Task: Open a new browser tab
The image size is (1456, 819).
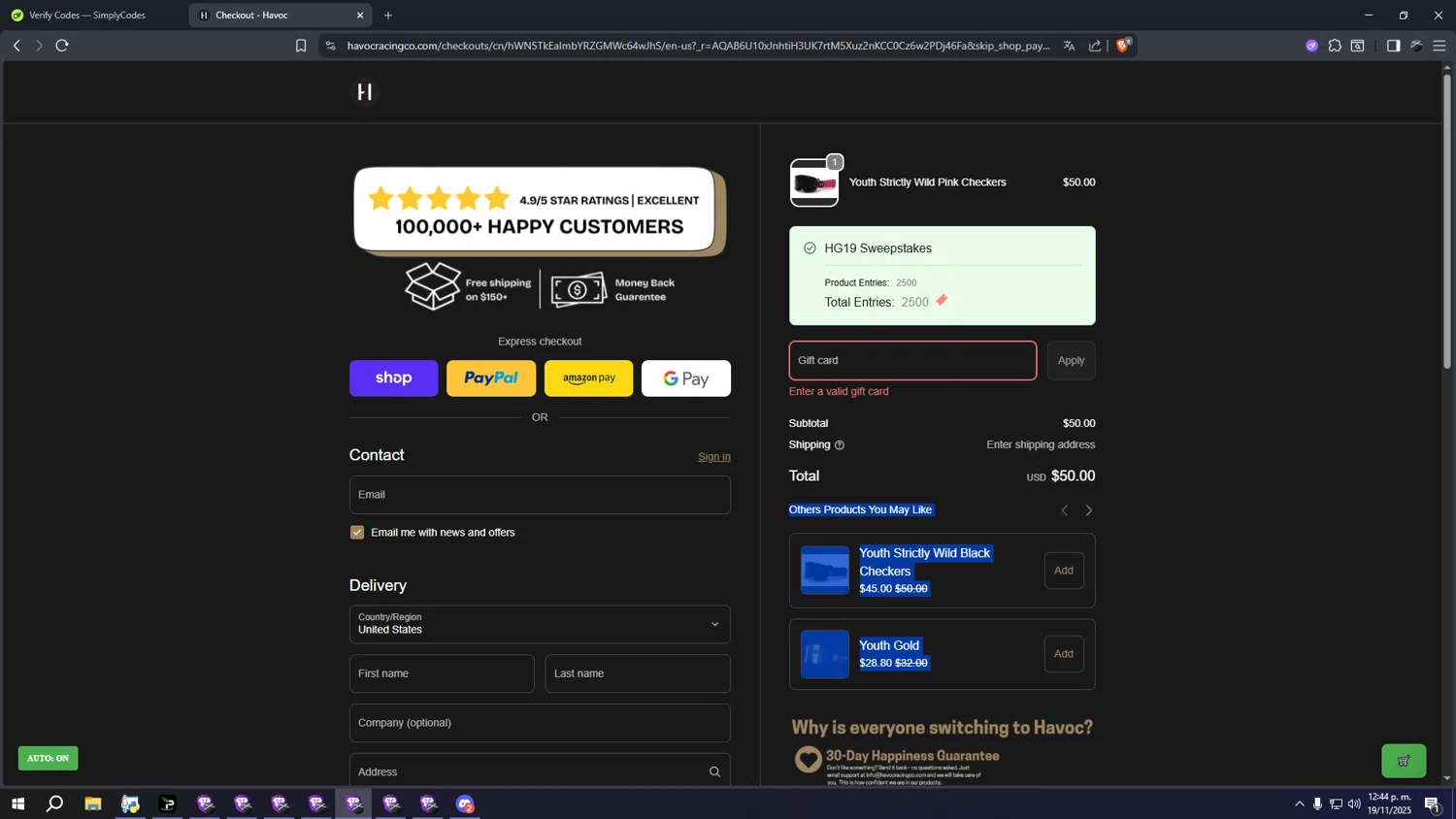Action: coord(388,16)
